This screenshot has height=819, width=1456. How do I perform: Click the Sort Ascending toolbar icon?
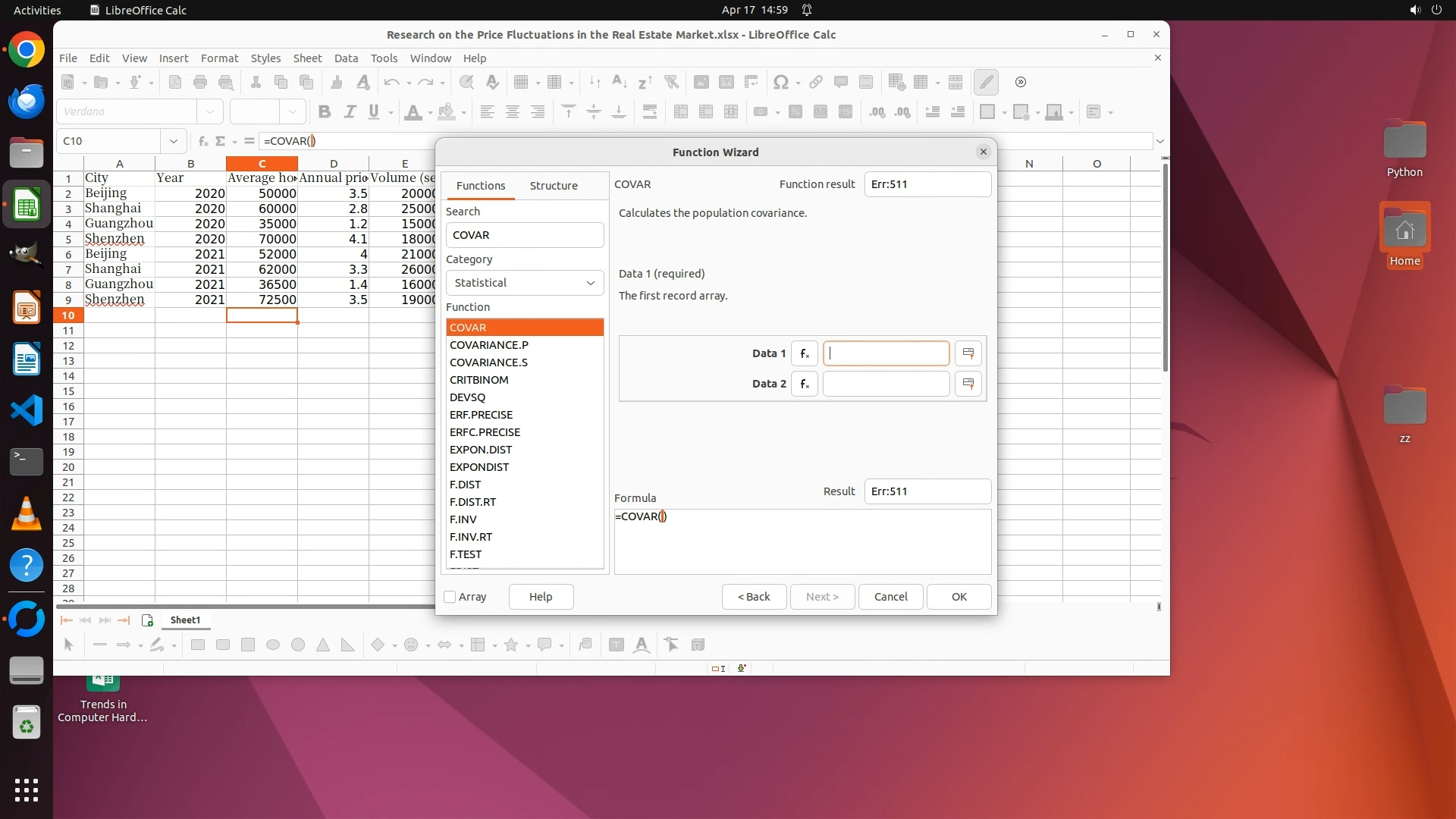tap(620, 82)
